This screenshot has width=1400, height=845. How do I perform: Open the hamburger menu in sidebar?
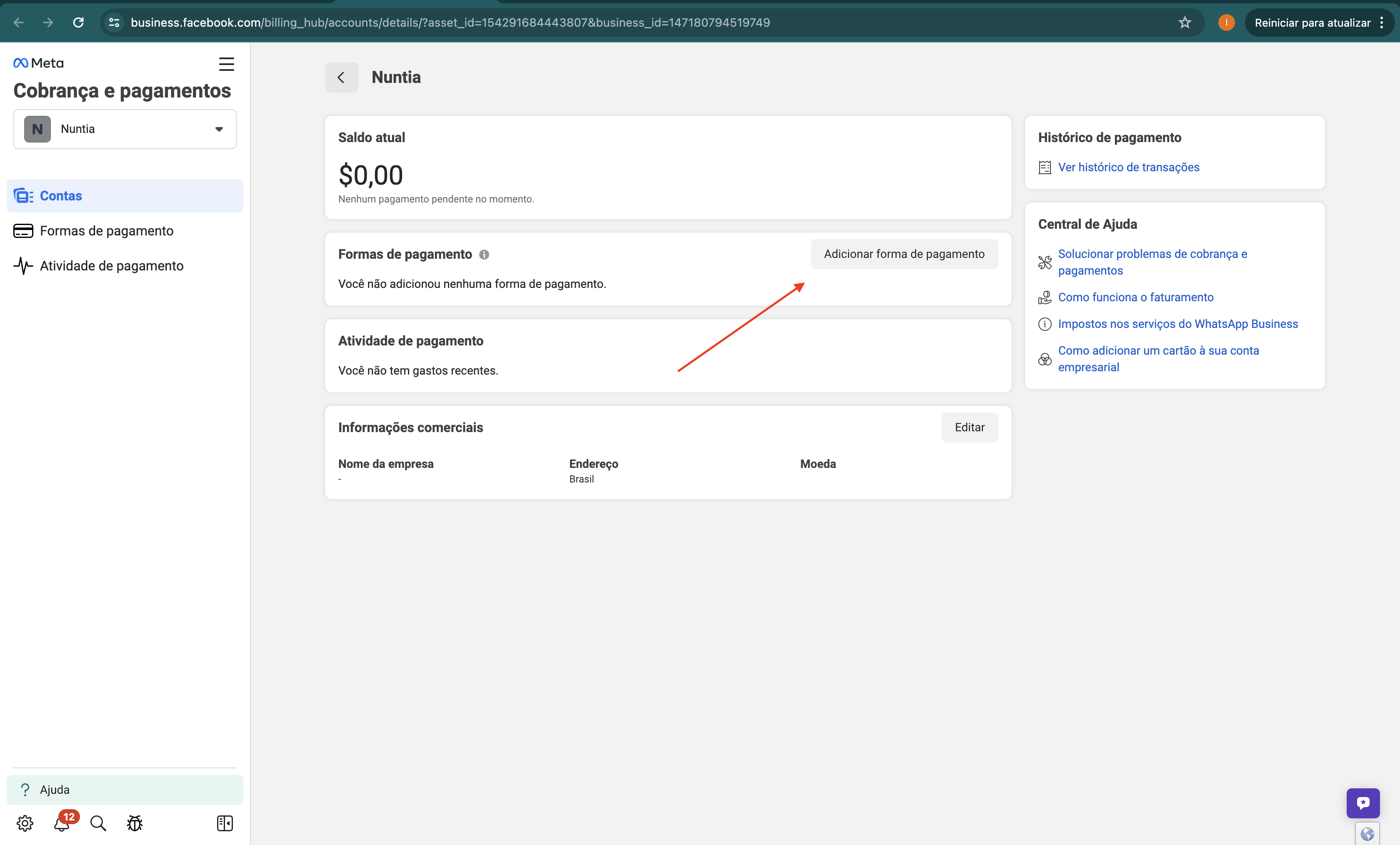coord(226,64)
